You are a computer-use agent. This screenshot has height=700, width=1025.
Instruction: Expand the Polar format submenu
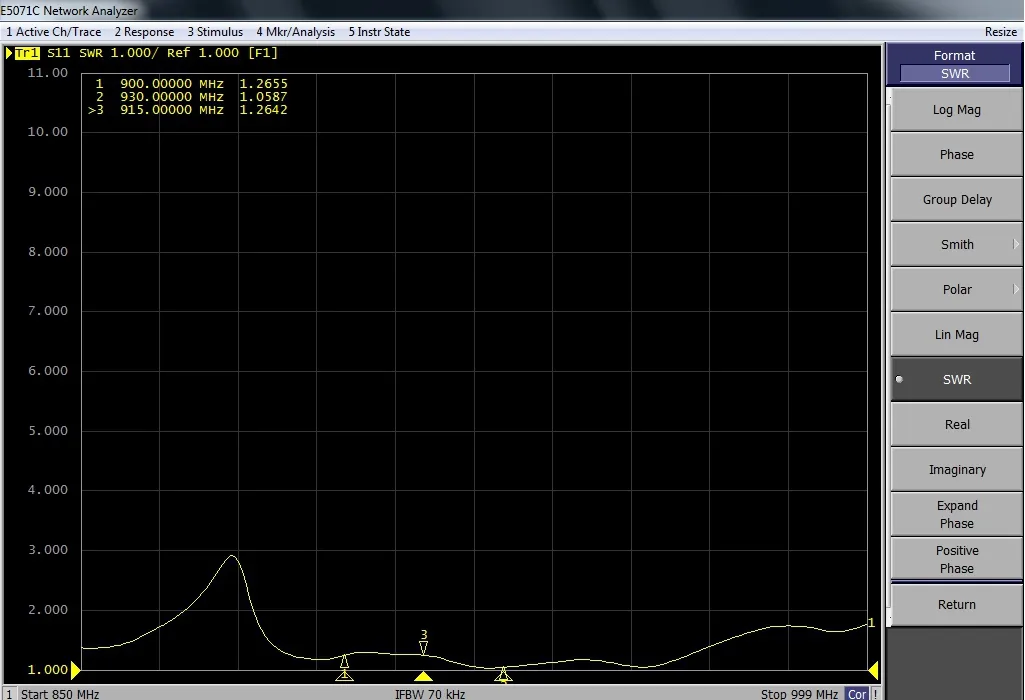coord(956,290)
